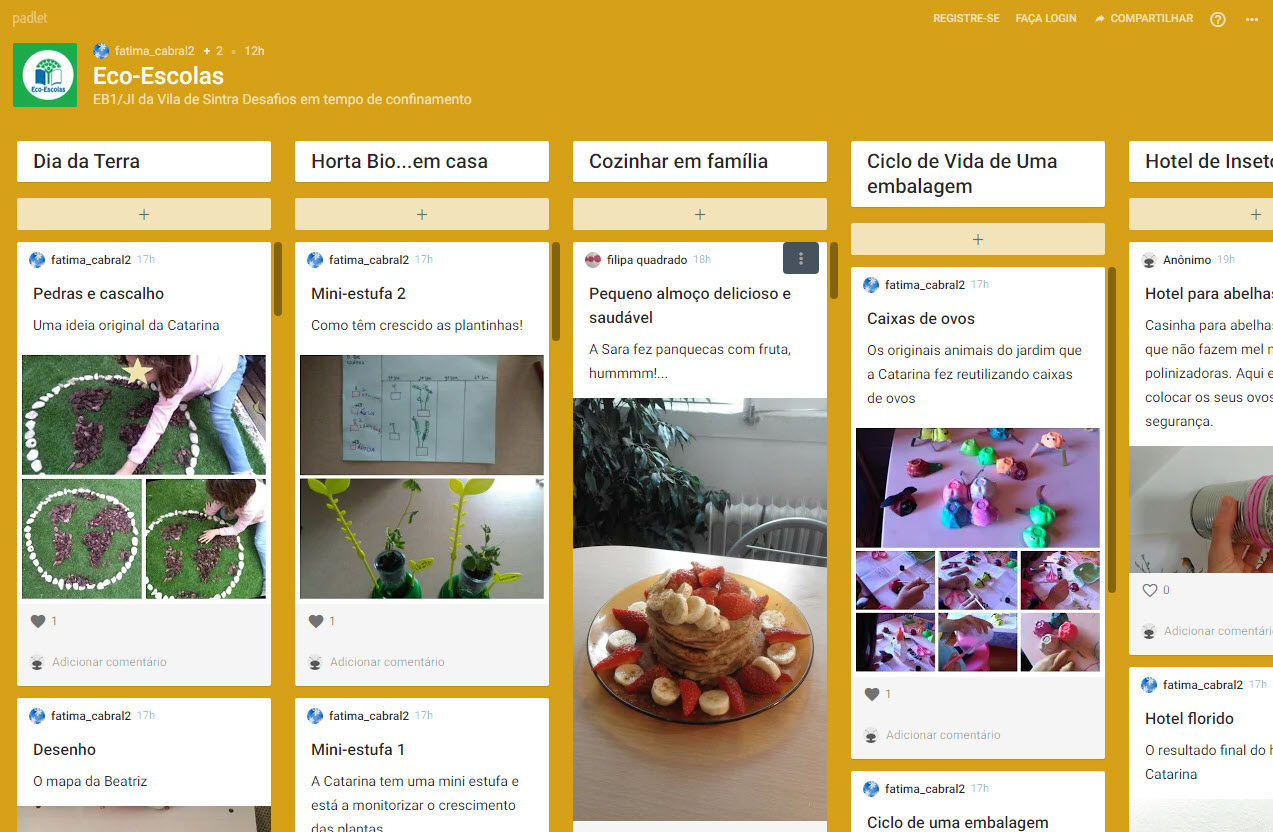The height and width of the screenshot is (832, 1273).
Task: Like the Pedras e cascalho post
Action: pyautogui.click(x=38, y=621)
